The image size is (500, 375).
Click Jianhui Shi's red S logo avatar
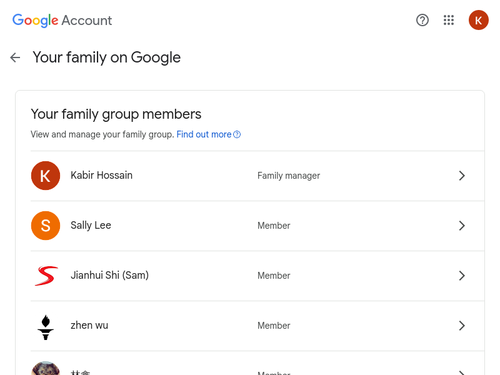46,276
